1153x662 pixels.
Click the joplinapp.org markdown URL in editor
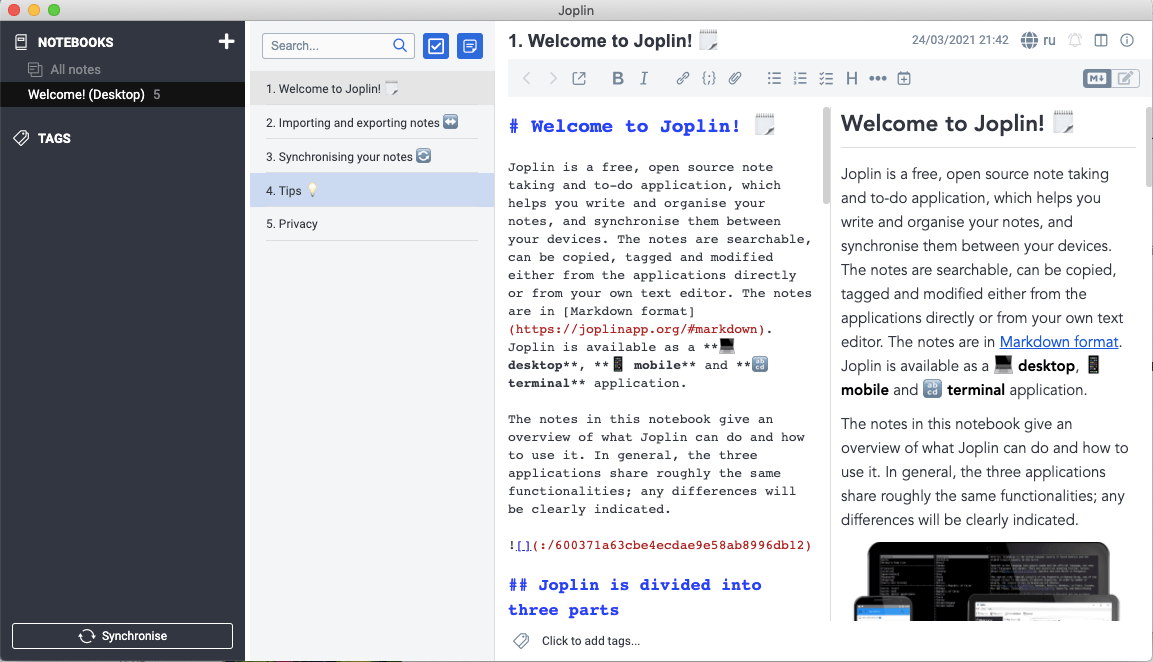pyautogui.click(x=637, y=330)
